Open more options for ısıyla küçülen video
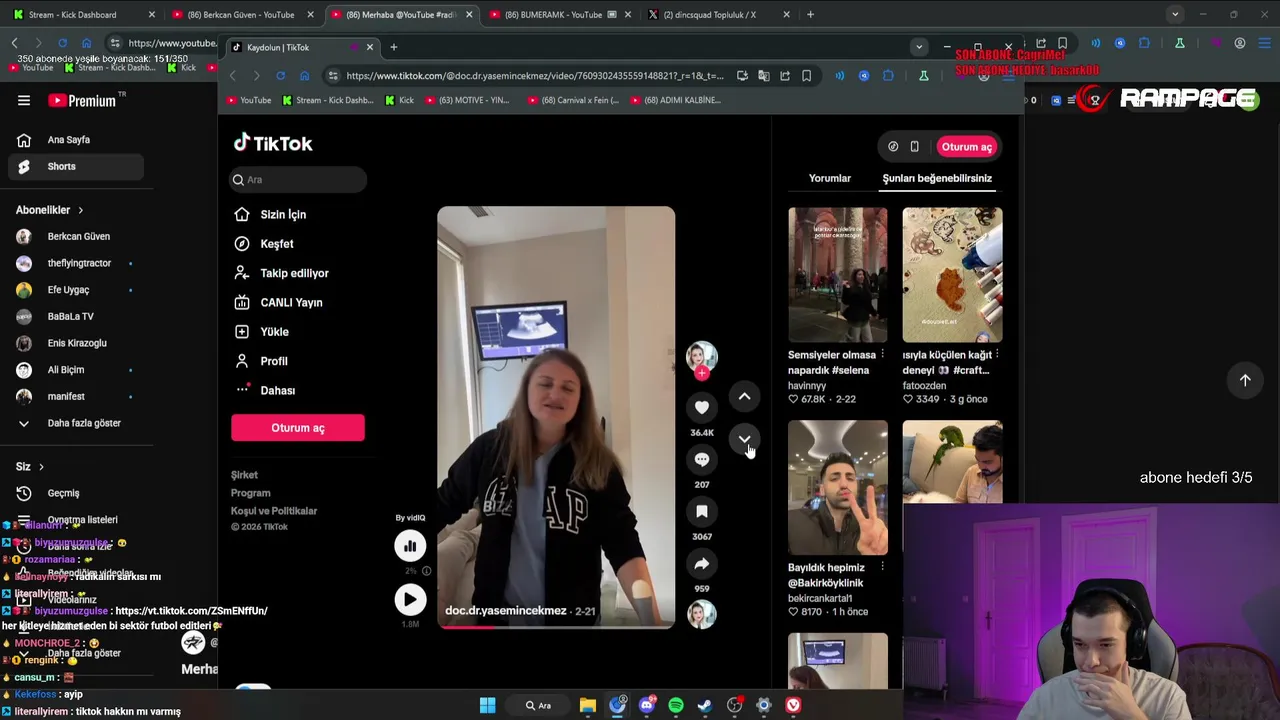Viewport: 1280px width, 720px height. click(x=997, y=354)
